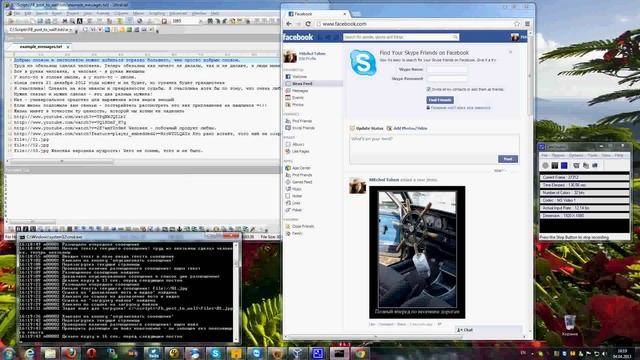Reload the Facebook page in Chrome

tap(308, 24)
